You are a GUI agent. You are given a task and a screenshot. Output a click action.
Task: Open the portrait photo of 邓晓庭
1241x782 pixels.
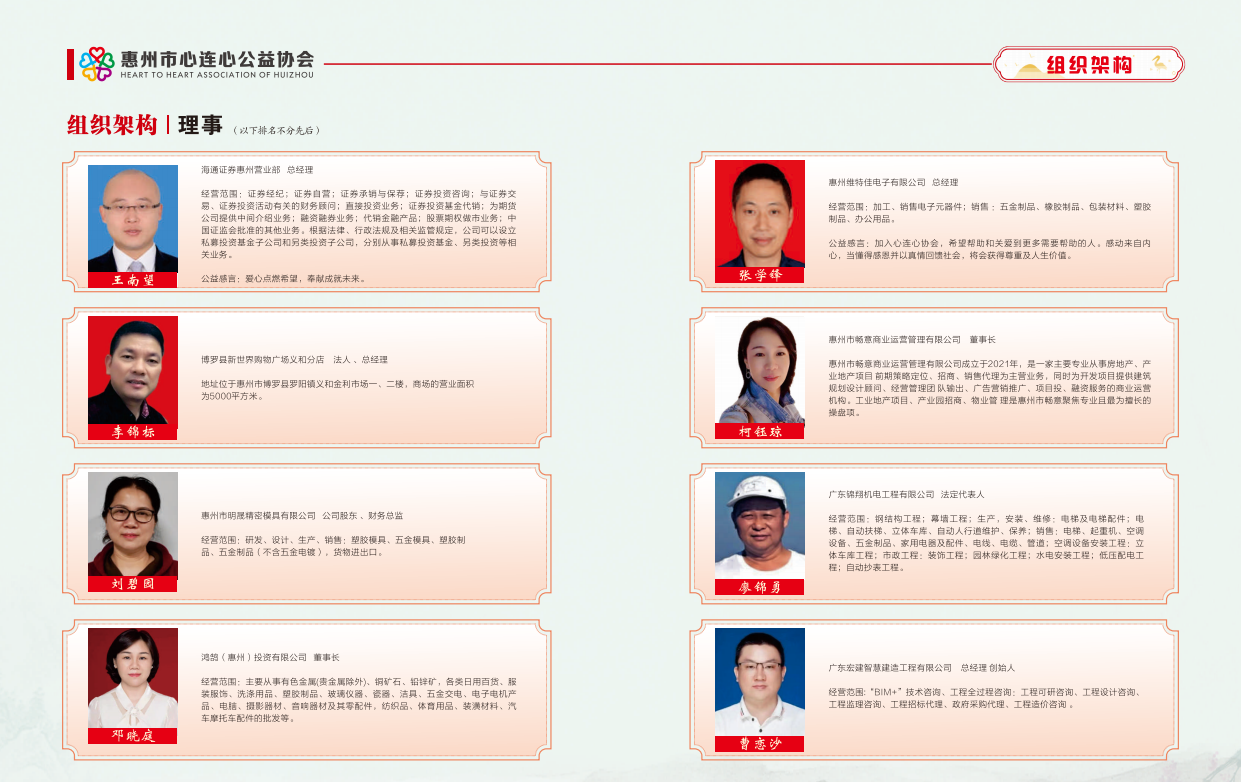[x=133, y=678]
